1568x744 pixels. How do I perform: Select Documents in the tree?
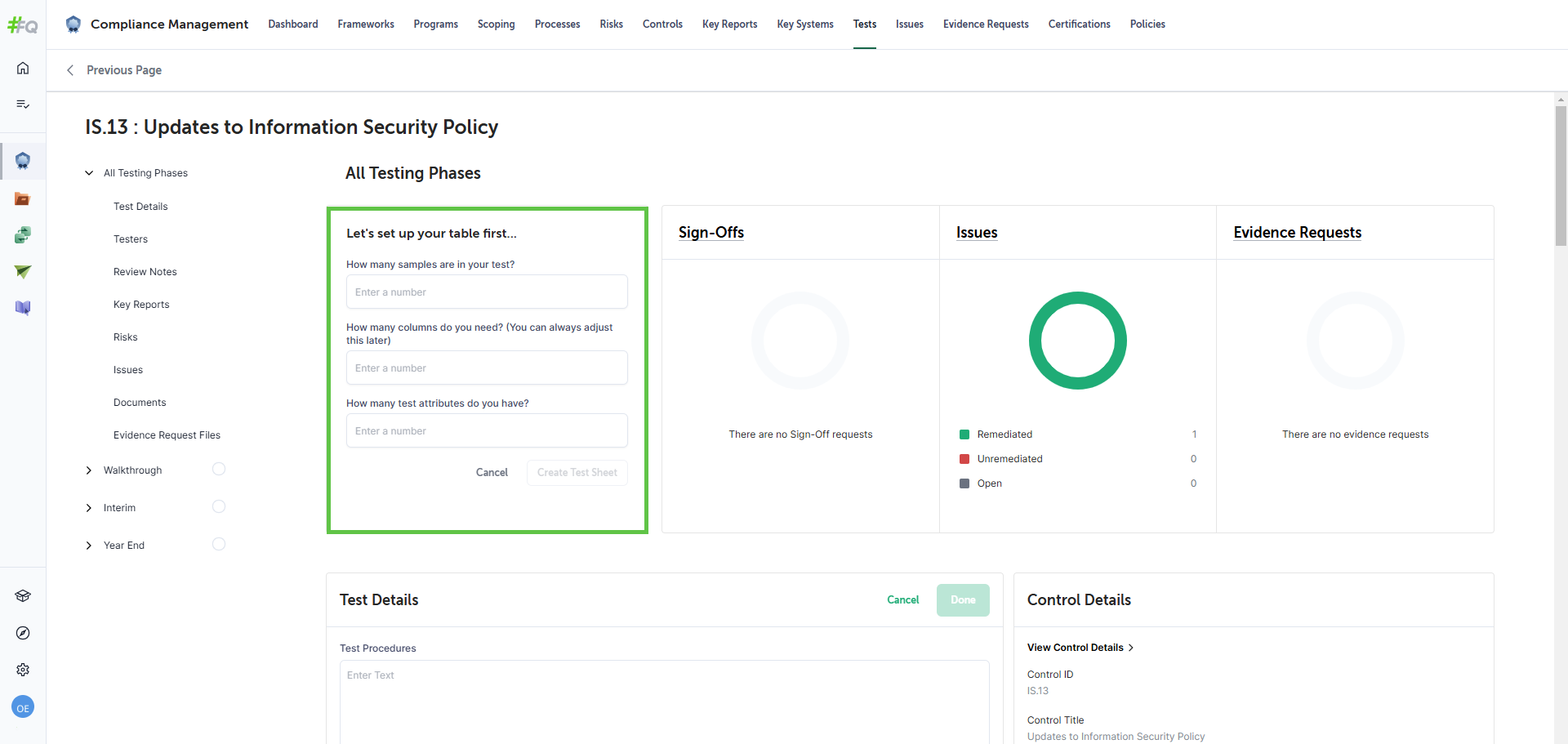pos(140,403)
